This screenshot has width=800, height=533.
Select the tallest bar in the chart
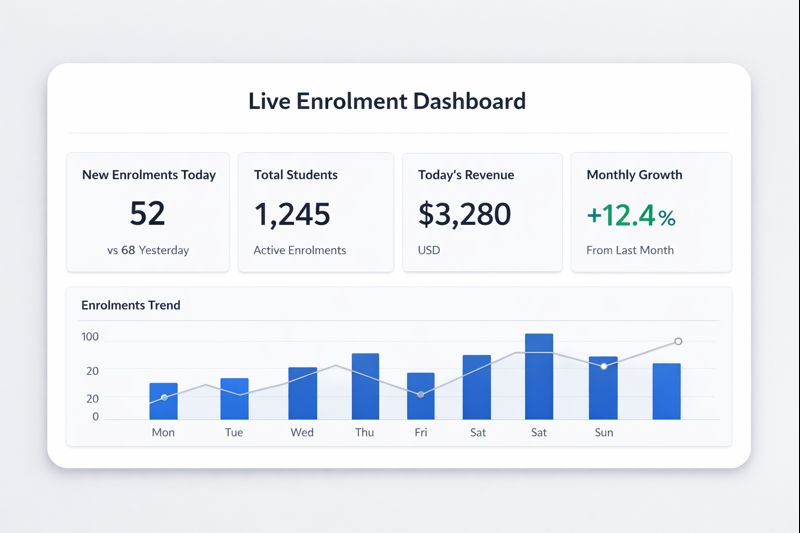[x=539, y=377]
